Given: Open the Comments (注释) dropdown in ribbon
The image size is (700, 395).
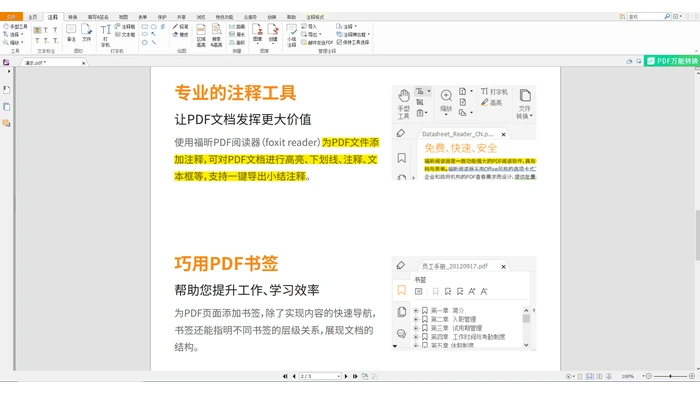Looking at the screenshot, I should coord(355,27).
